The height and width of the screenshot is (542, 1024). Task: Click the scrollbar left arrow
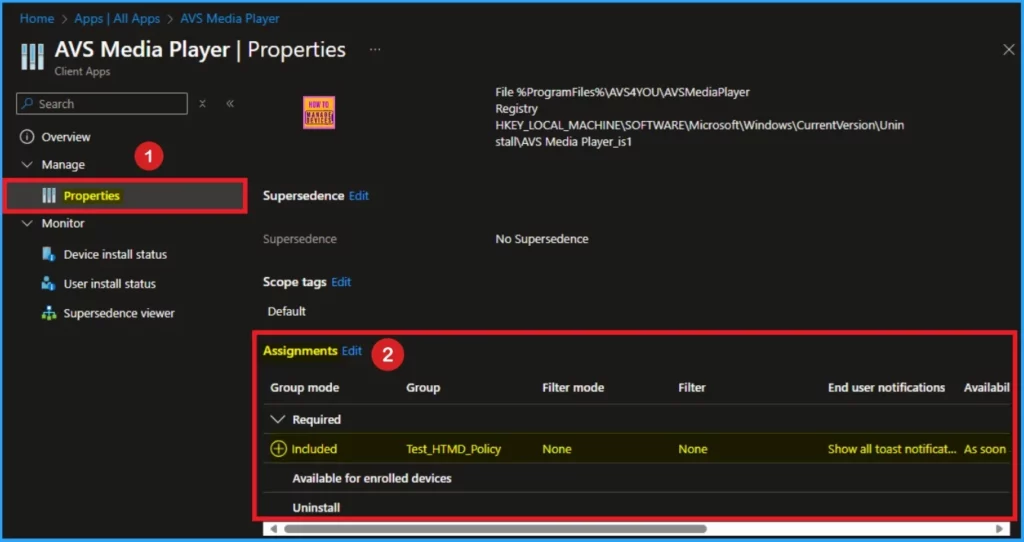[x=273, y=528]
